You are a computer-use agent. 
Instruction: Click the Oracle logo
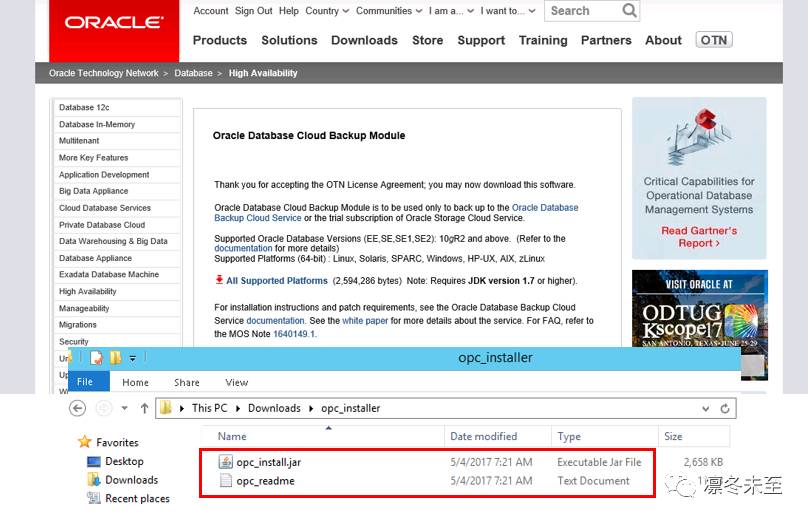(114, 22)
